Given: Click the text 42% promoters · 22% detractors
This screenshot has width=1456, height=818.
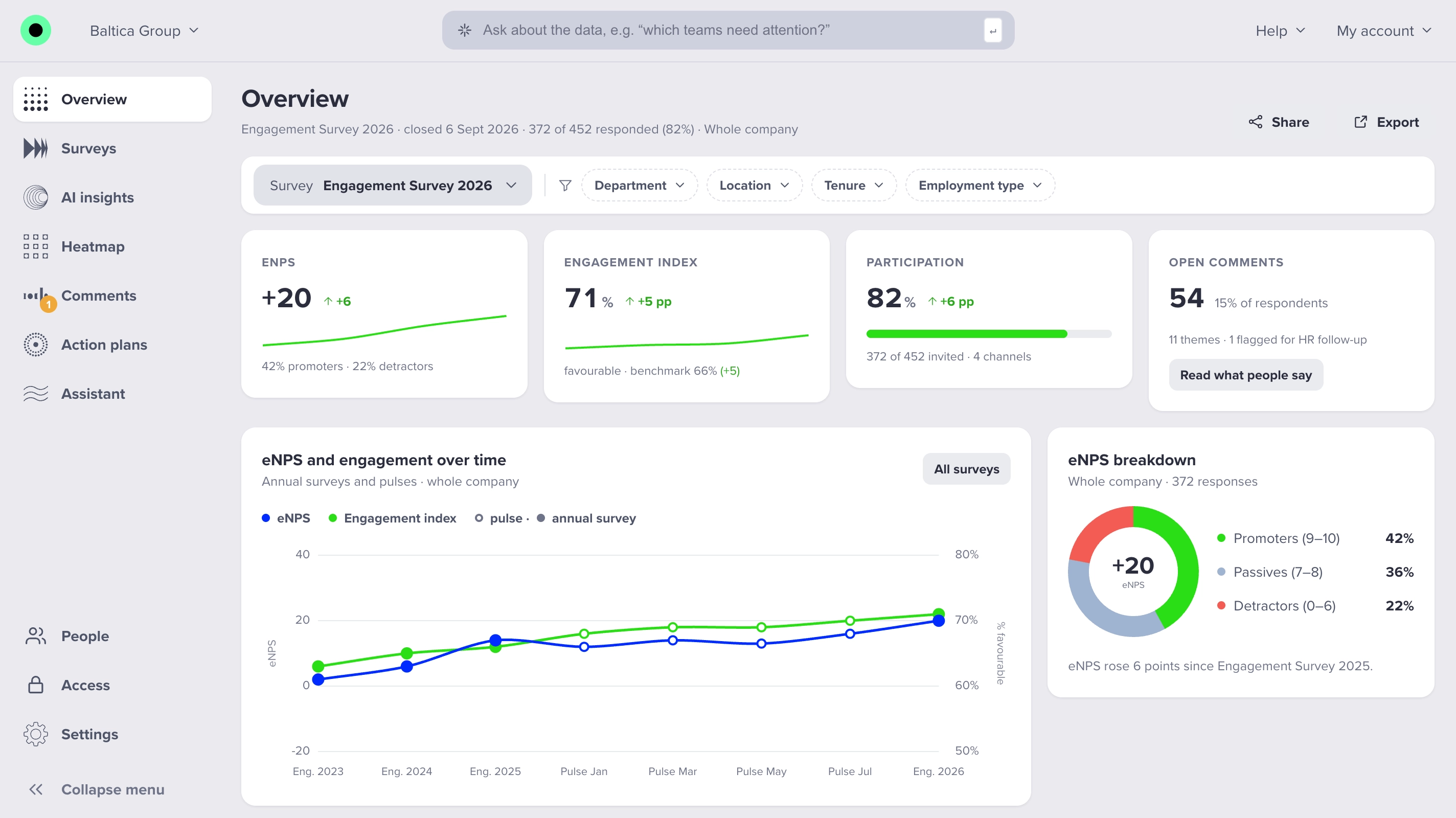Looking at the screenshot, I should click(x=347, y=366).
